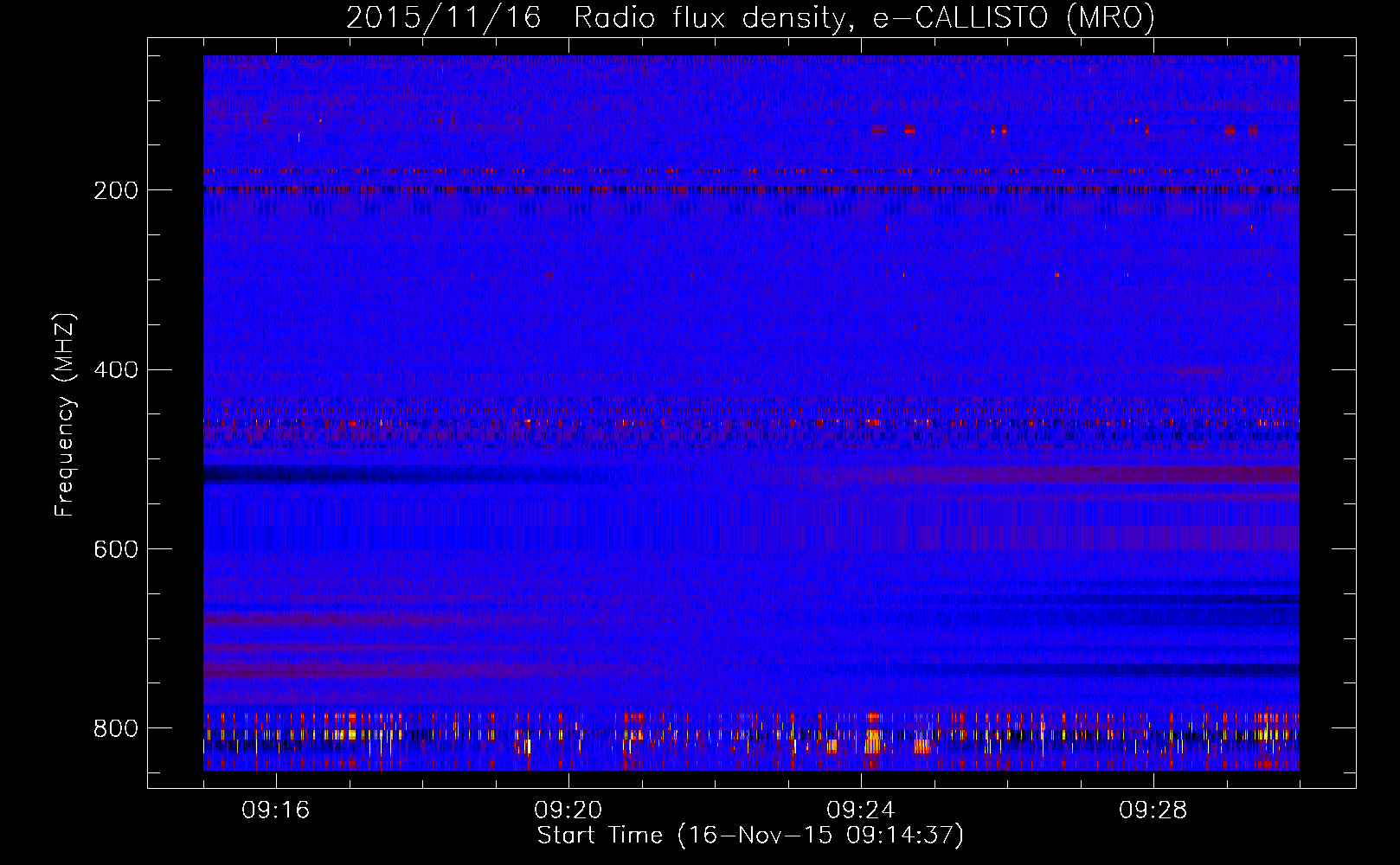Click the 'Start Time (16-Nov-15 09:14:37)' axis label

point(750,836)
